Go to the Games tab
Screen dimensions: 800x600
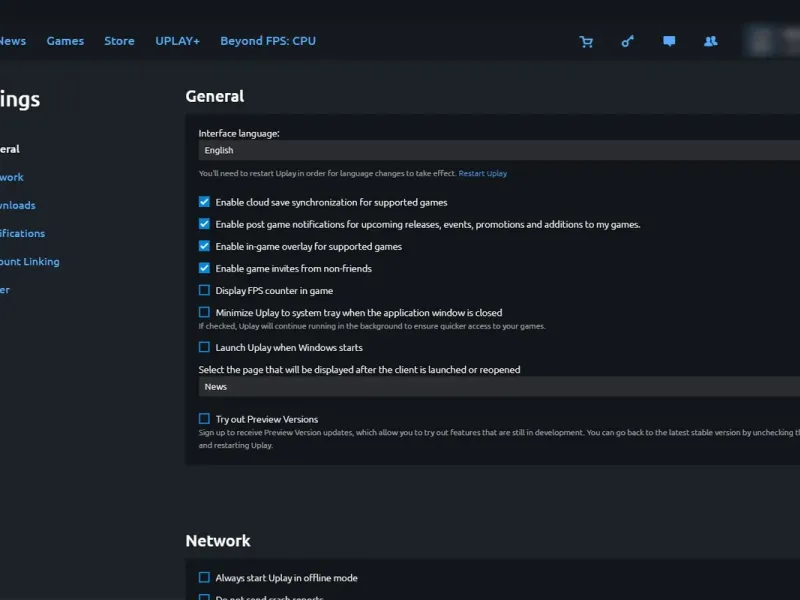click(x=65, y=41)
